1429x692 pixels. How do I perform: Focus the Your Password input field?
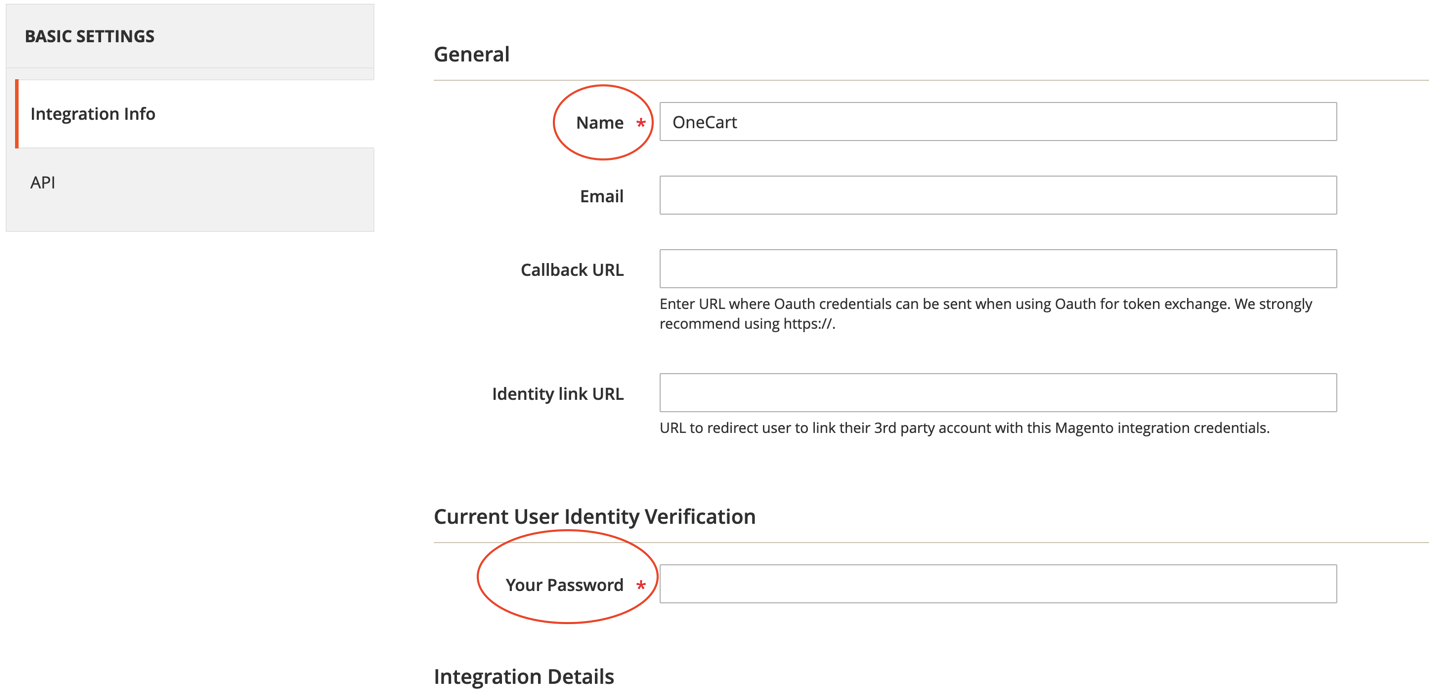coord(997,584)
